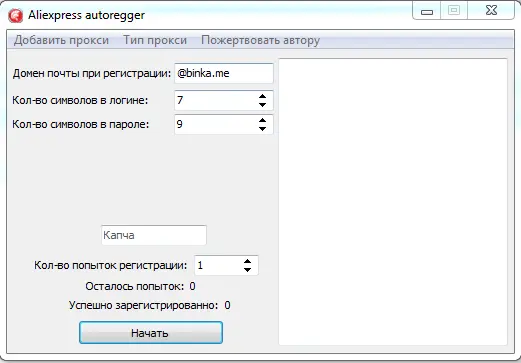Click the disabled maximize window button

coord(454,11)
